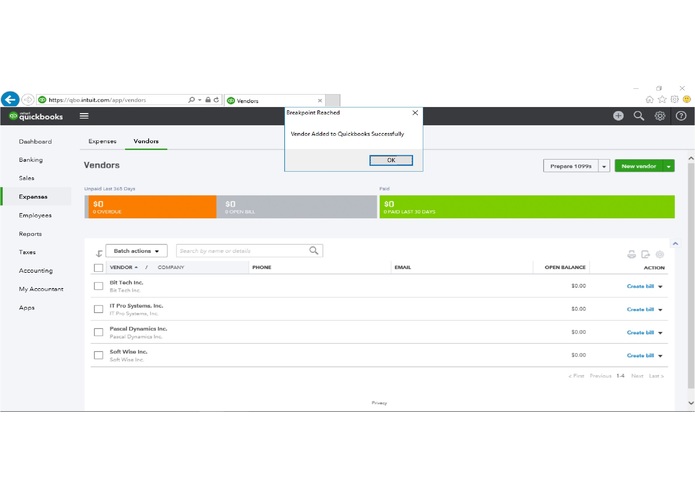Click the browser address bar URL
The width and height of the screenshot is (695, 494).
tap(97, 100)
